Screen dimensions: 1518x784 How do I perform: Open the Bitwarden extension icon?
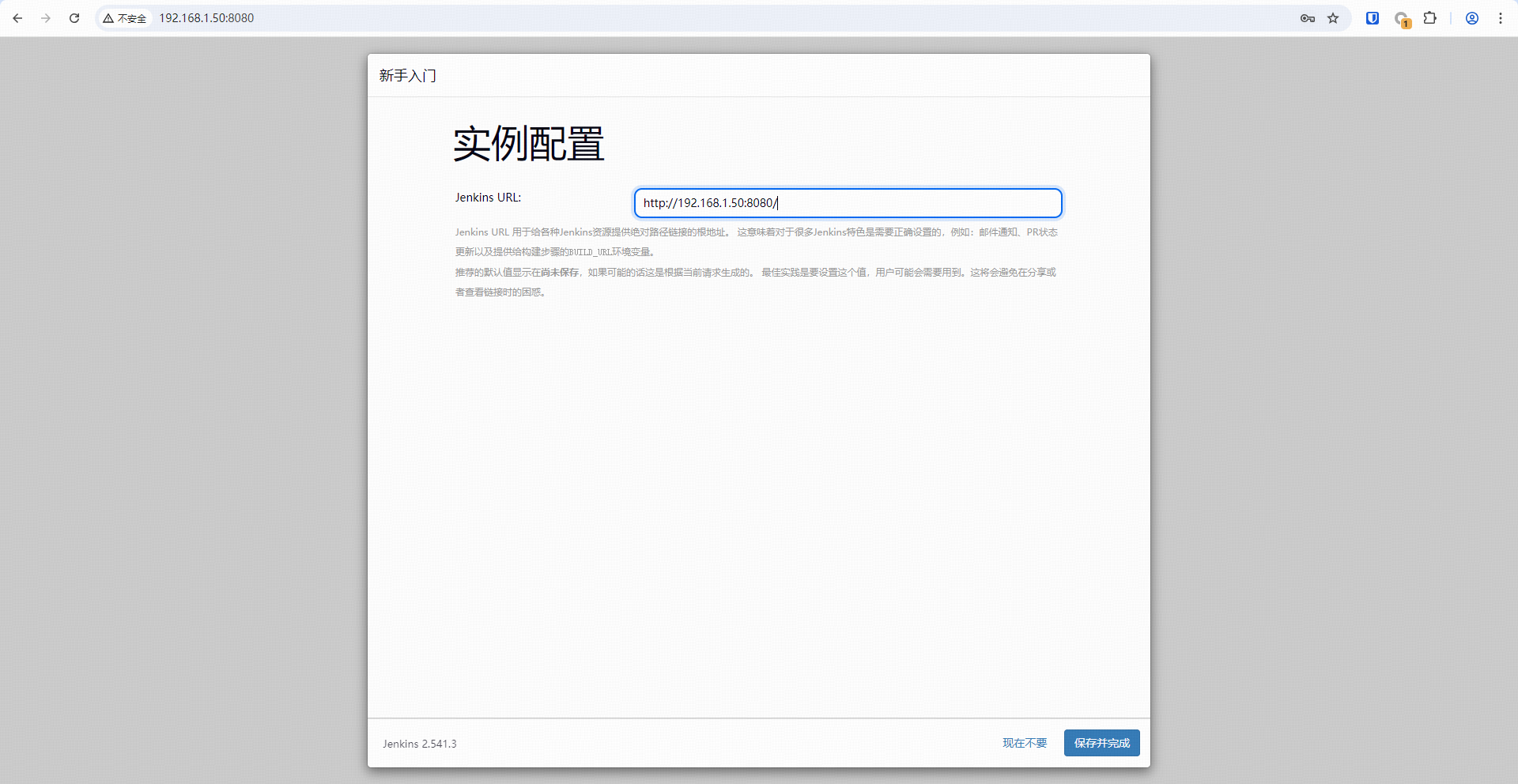(x=1373, y=18)
